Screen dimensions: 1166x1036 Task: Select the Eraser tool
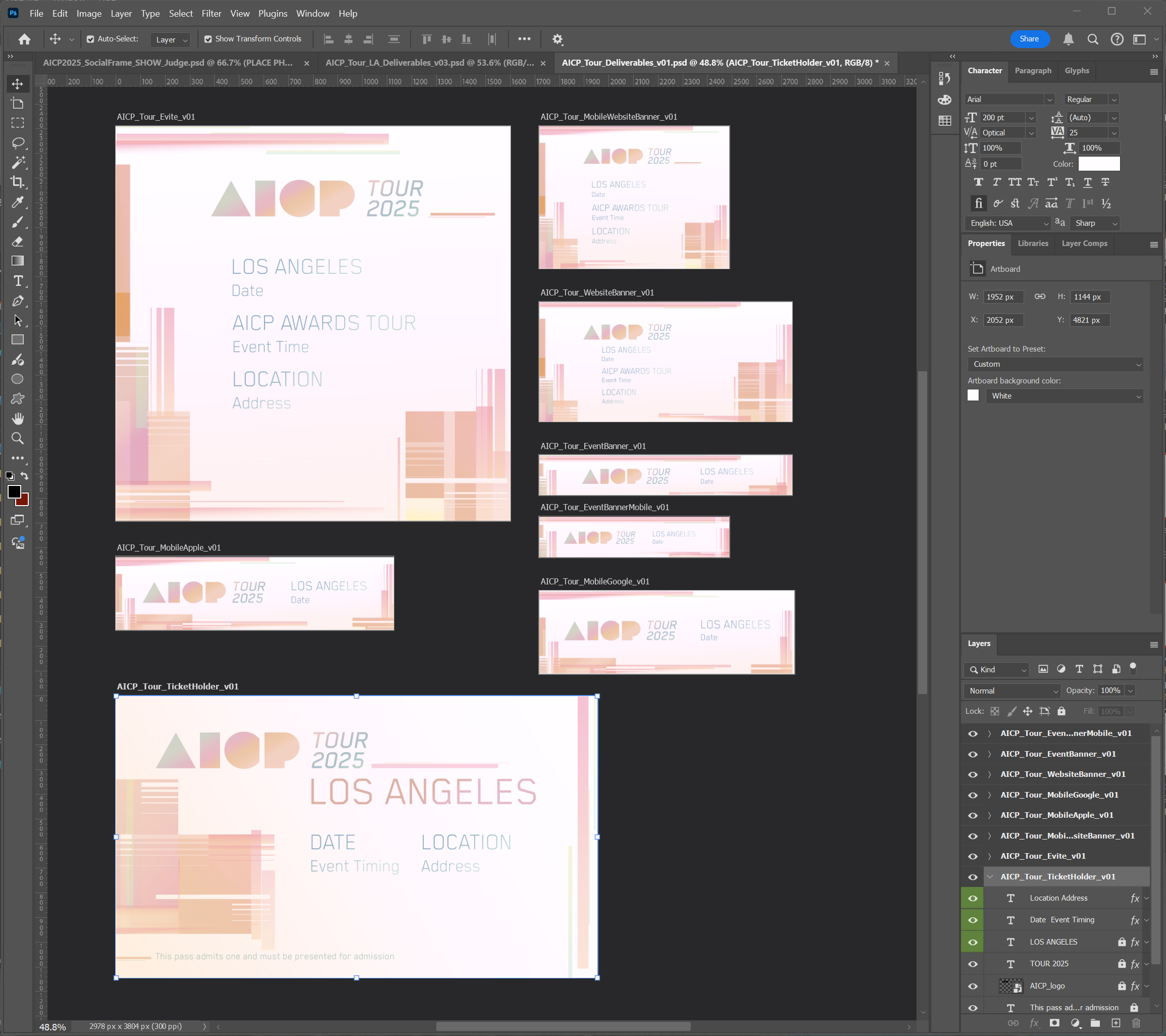point(18,241)
